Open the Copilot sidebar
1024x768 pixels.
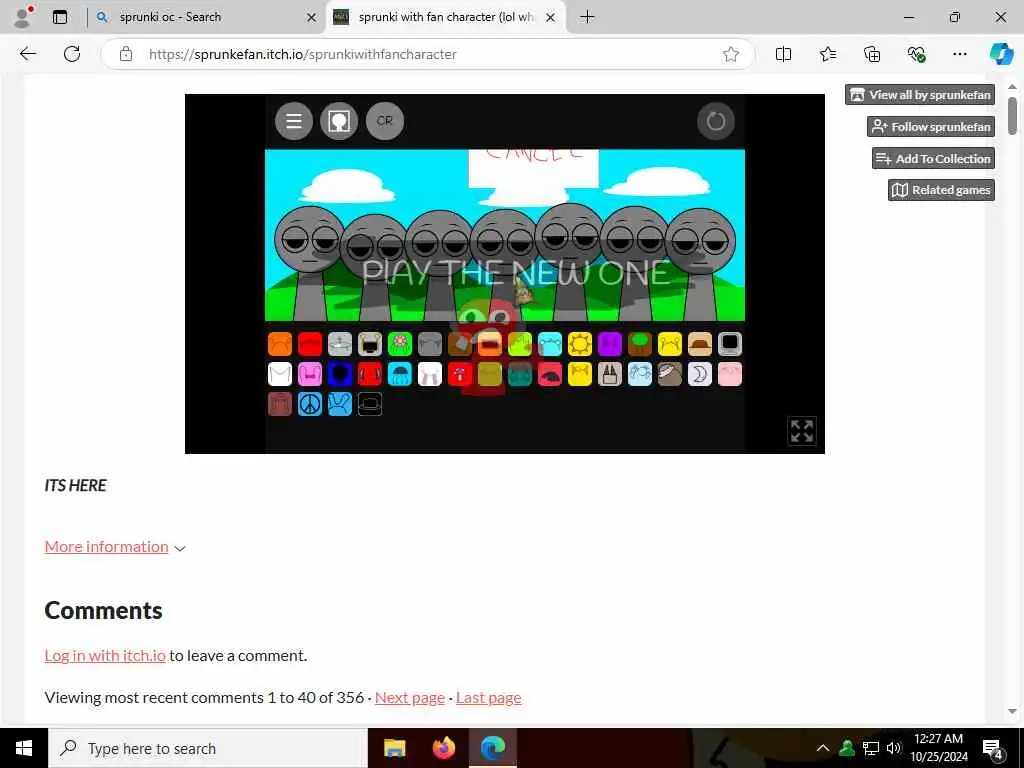point(1001,54)
